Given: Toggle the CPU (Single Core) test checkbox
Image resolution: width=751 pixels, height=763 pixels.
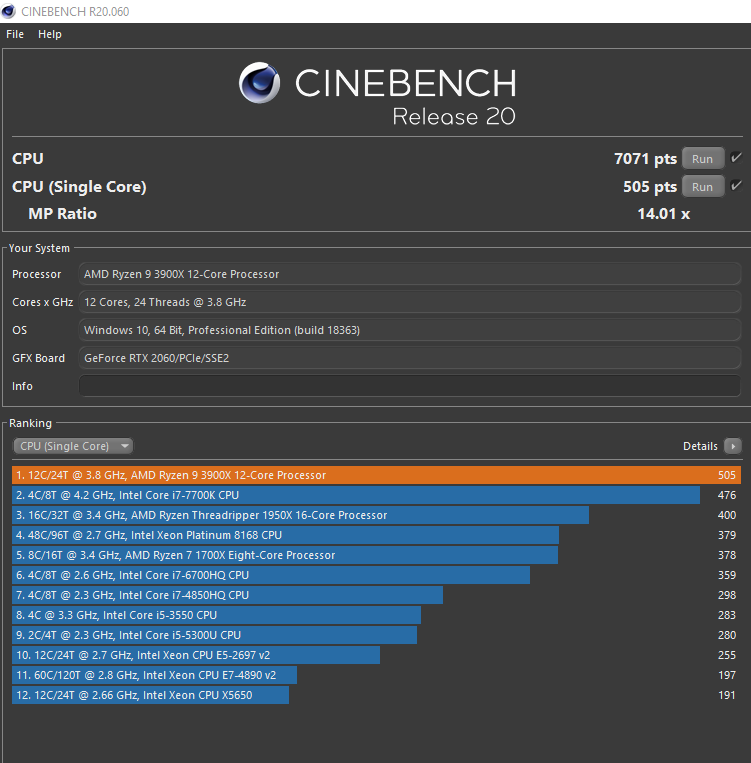Looking at the screenshot, I should (736, 185).
